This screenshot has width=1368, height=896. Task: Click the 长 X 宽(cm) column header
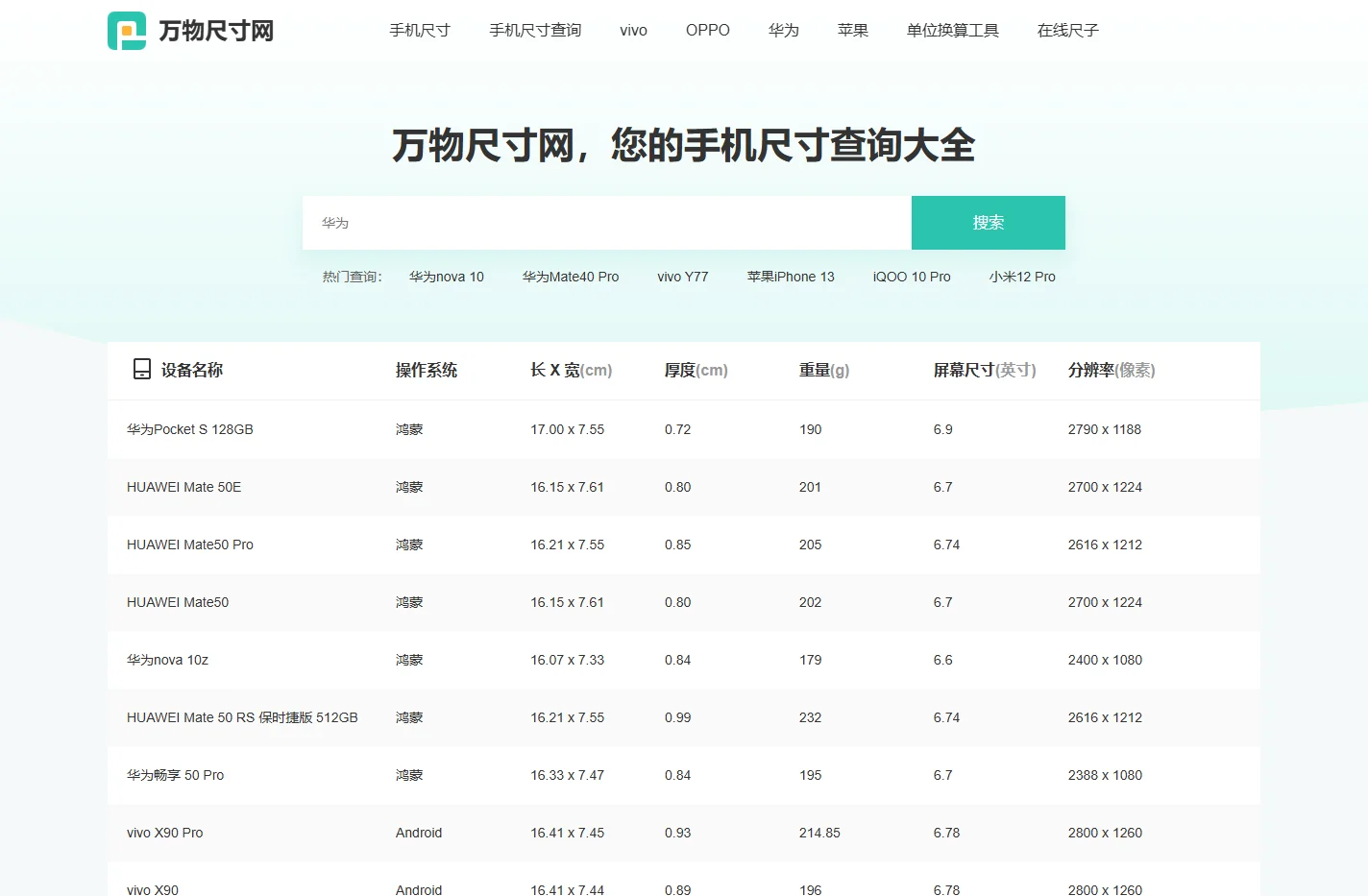[x=572, y=370]
